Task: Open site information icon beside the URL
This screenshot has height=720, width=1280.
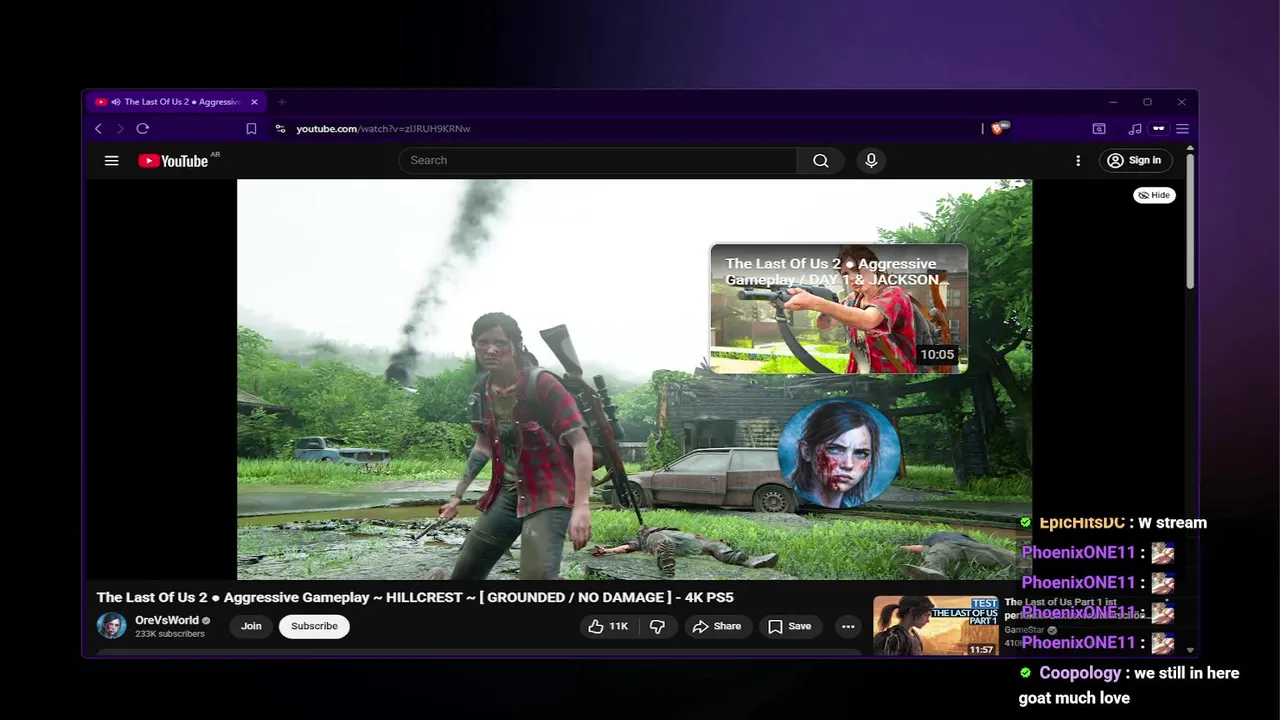Action: click(x=280, y=129)
